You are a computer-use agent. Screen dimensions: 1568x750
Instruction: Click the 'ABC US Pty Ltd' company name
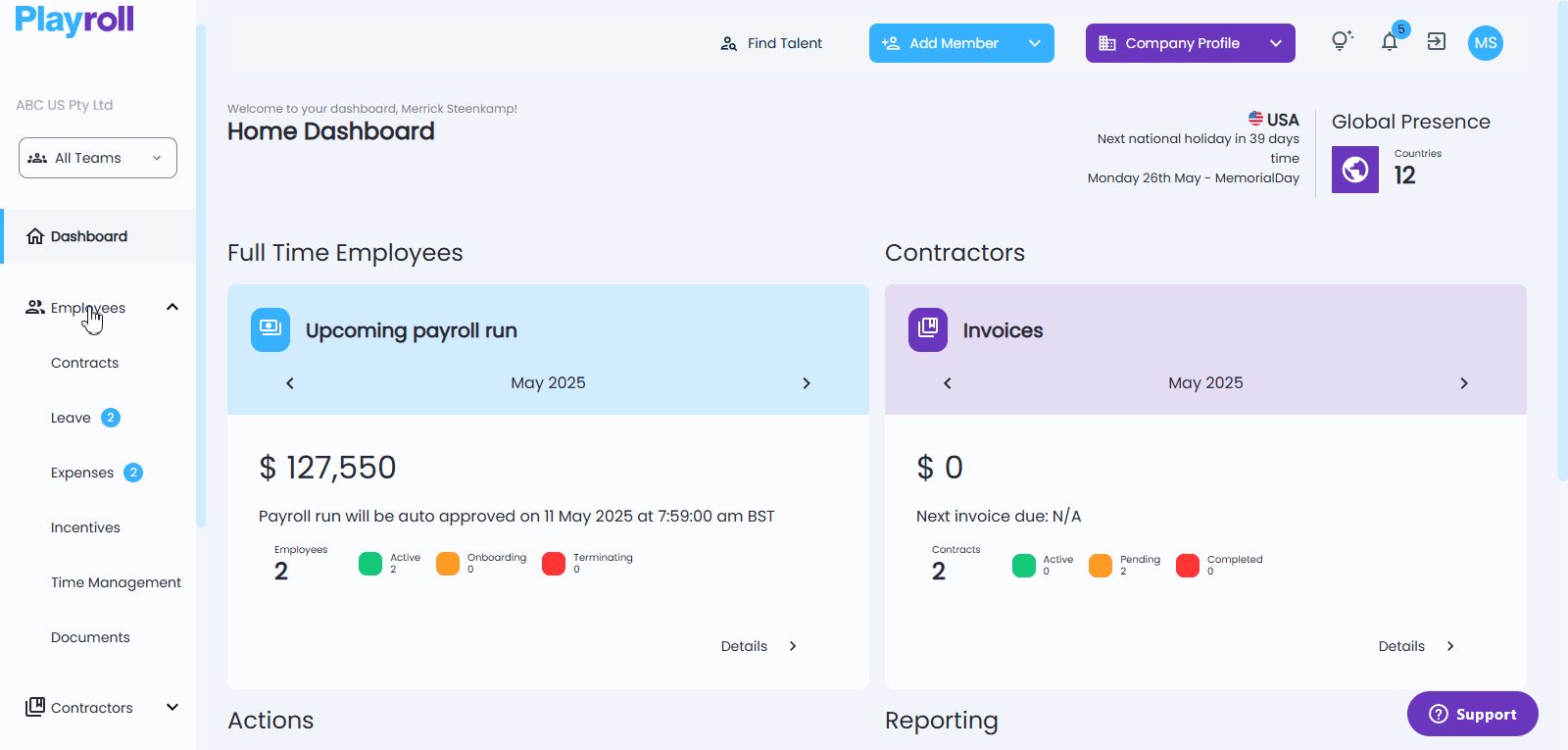pyautogui.click(x=65, y=105)
